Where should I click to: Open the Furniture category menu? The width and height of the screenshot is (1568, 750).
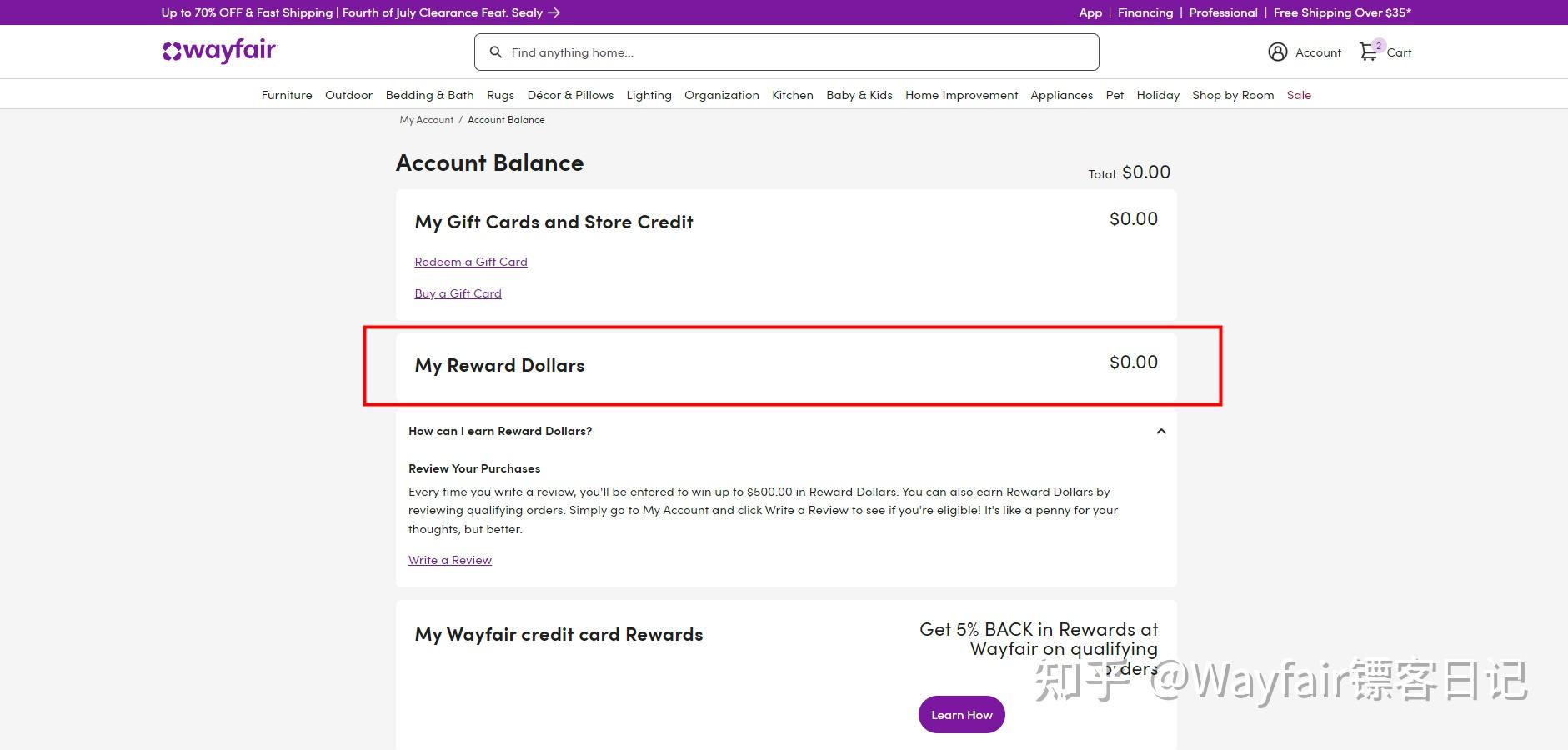(x=286, y=94)
